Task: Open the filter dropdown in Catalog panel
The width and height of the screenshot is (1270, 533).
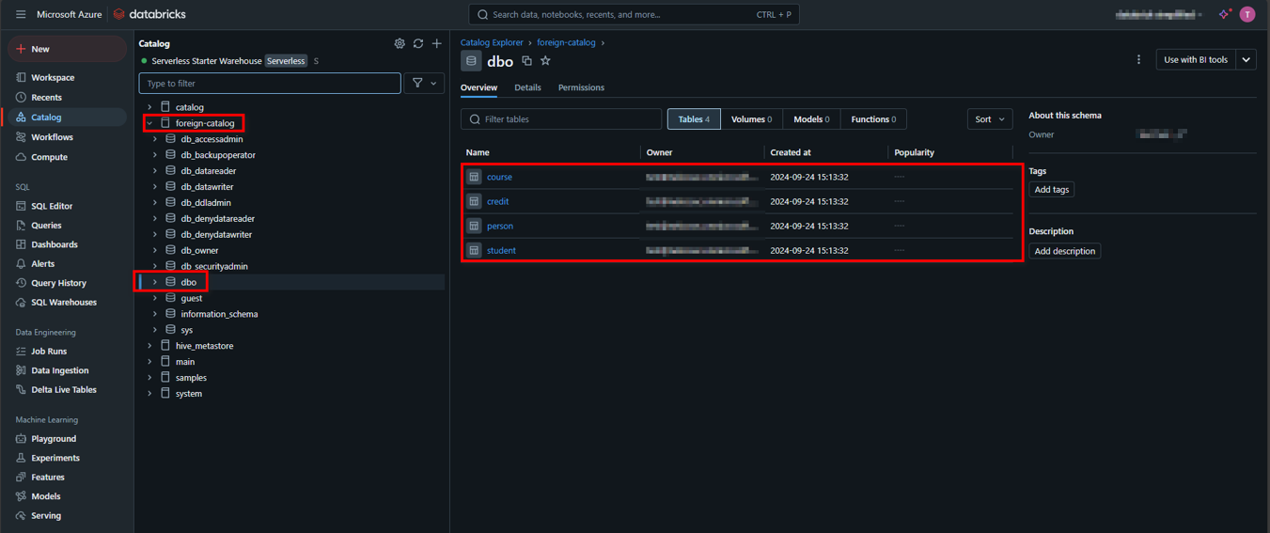Action: coord(425,83)
